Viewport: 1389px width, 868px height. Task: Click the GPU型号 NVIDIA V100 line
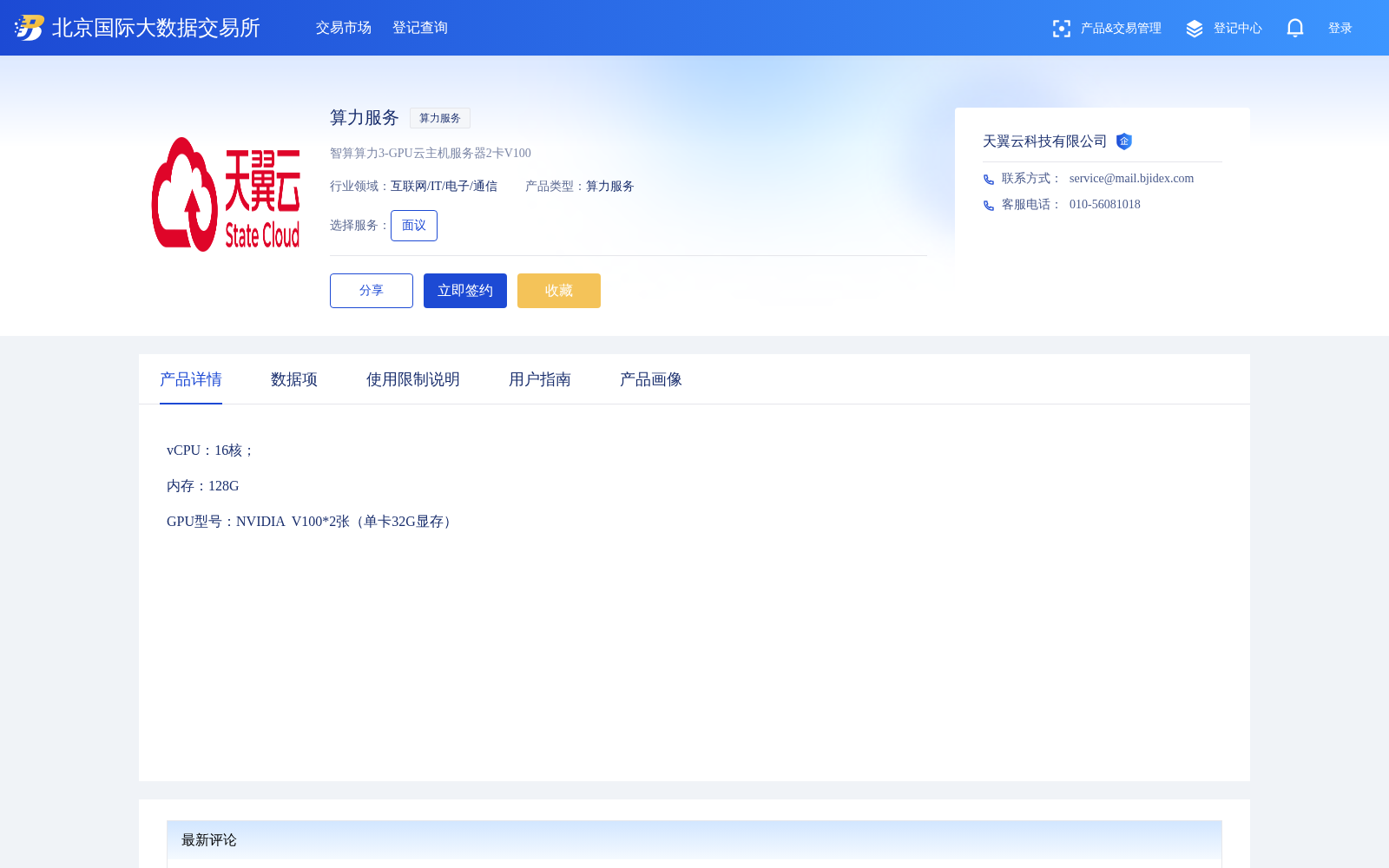pyautogui.click(x=312, y=522)
